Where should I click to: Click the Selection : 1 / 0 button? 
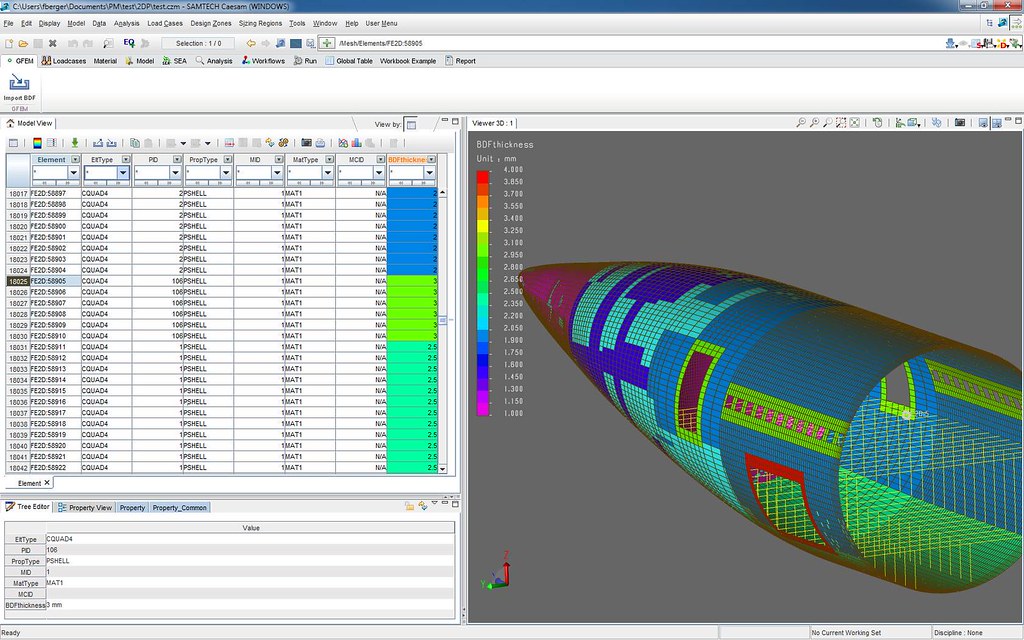click(199, 43)
